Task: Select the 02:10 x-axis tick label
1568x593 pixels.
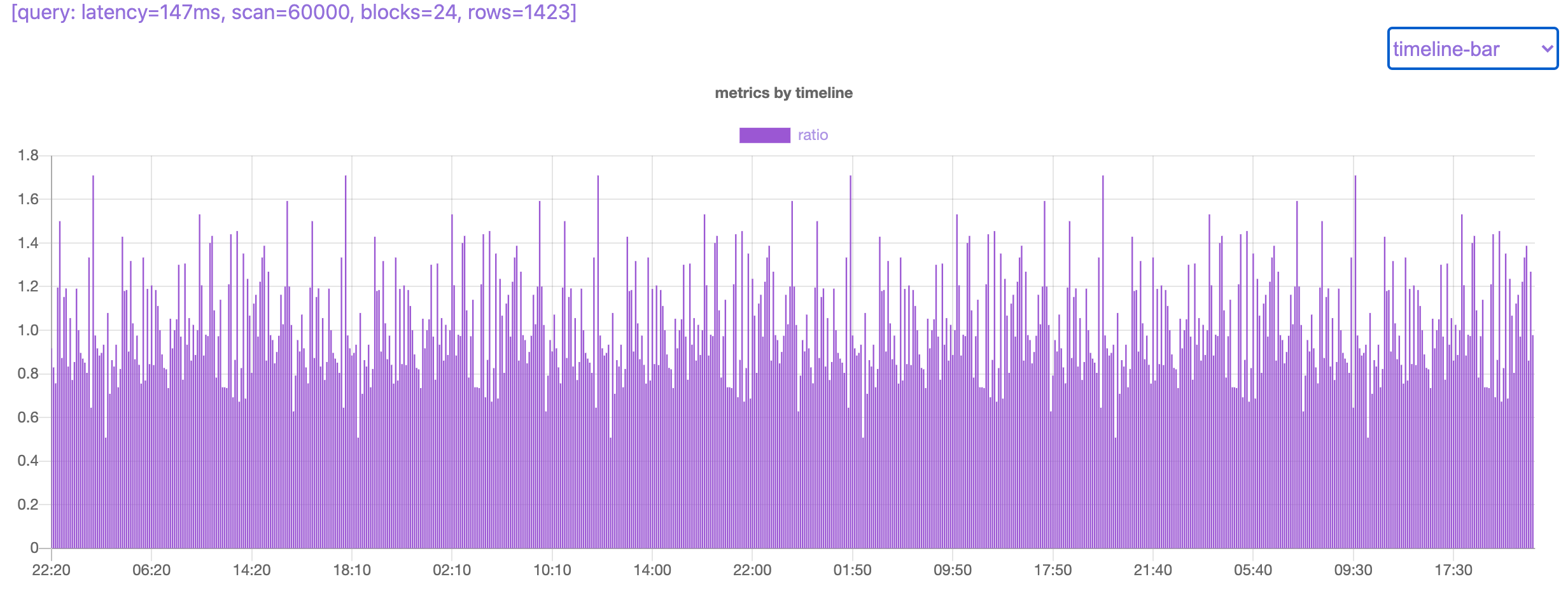Action: tap(452, 569)
